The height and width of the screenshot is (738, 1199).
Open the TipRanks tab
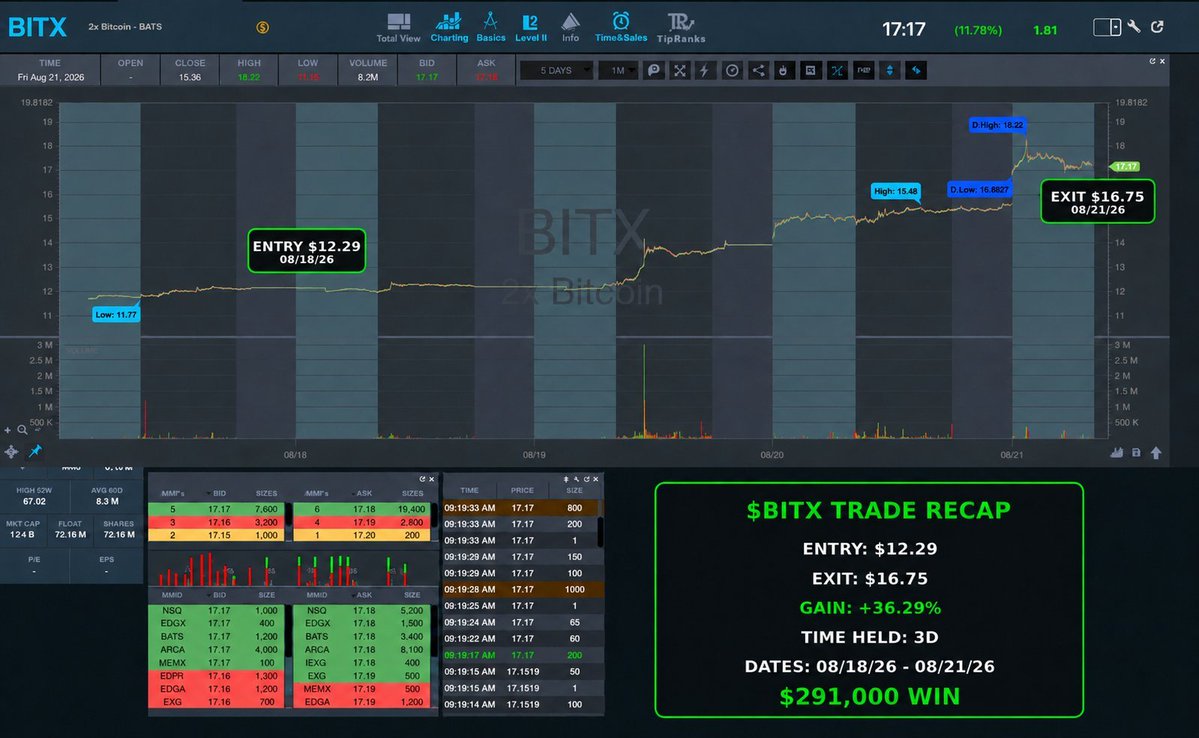681,28
